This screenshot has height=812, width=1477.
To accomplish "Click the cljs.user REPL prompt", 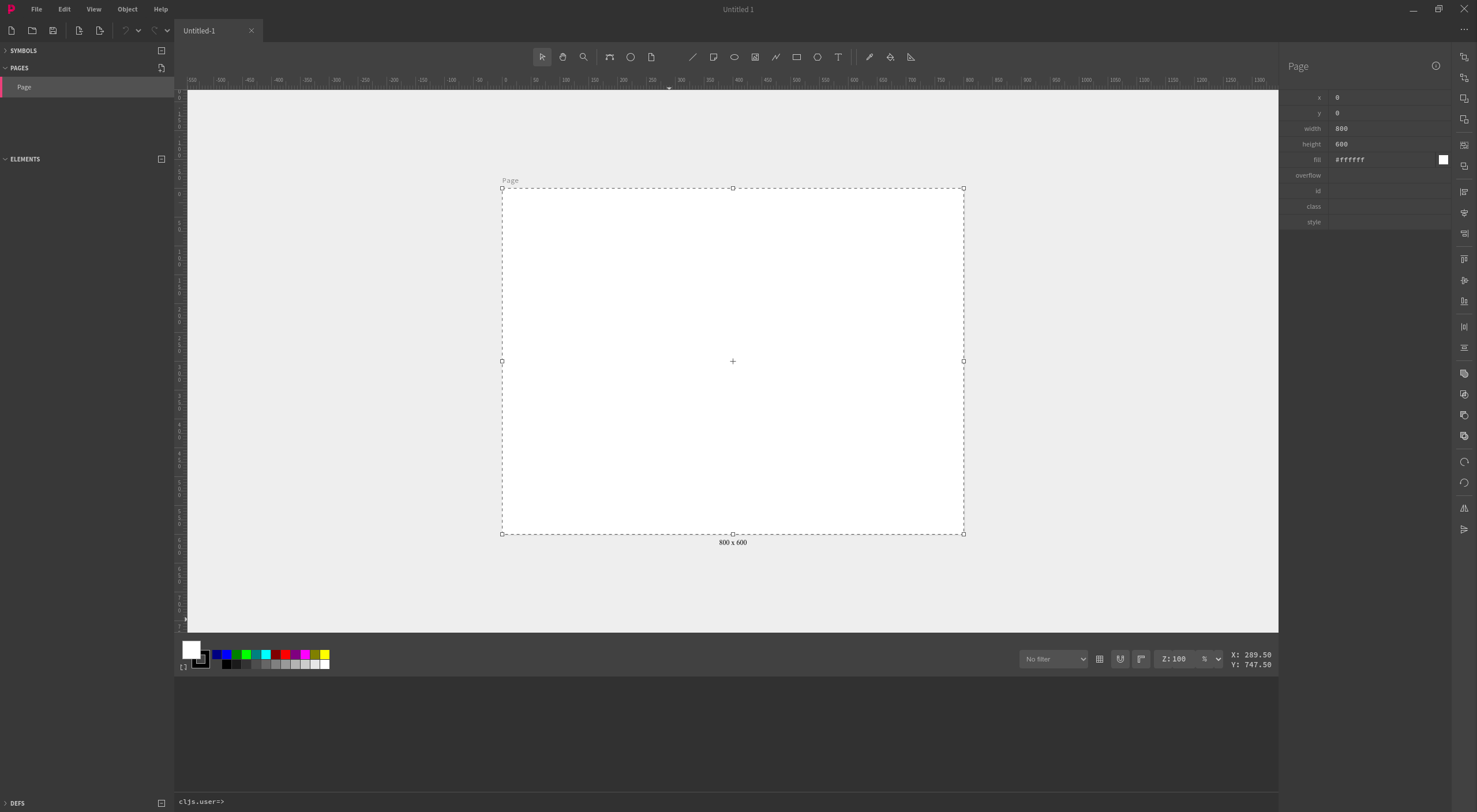I will tap(201, 802).
